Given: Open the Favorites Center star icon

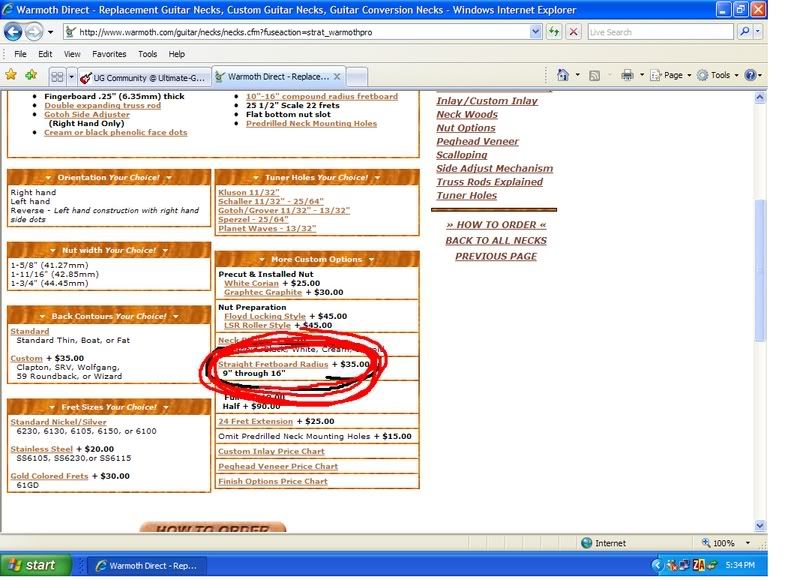Looking at the screenshot, I should coord(11,75).
